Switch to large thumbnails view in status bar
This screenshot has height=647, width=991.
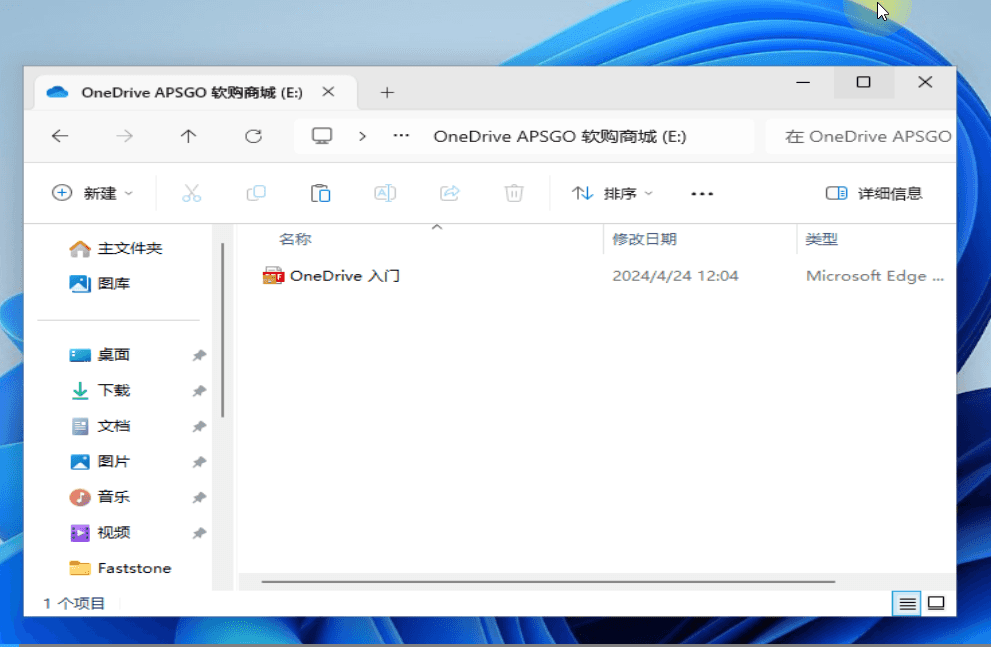936,603
